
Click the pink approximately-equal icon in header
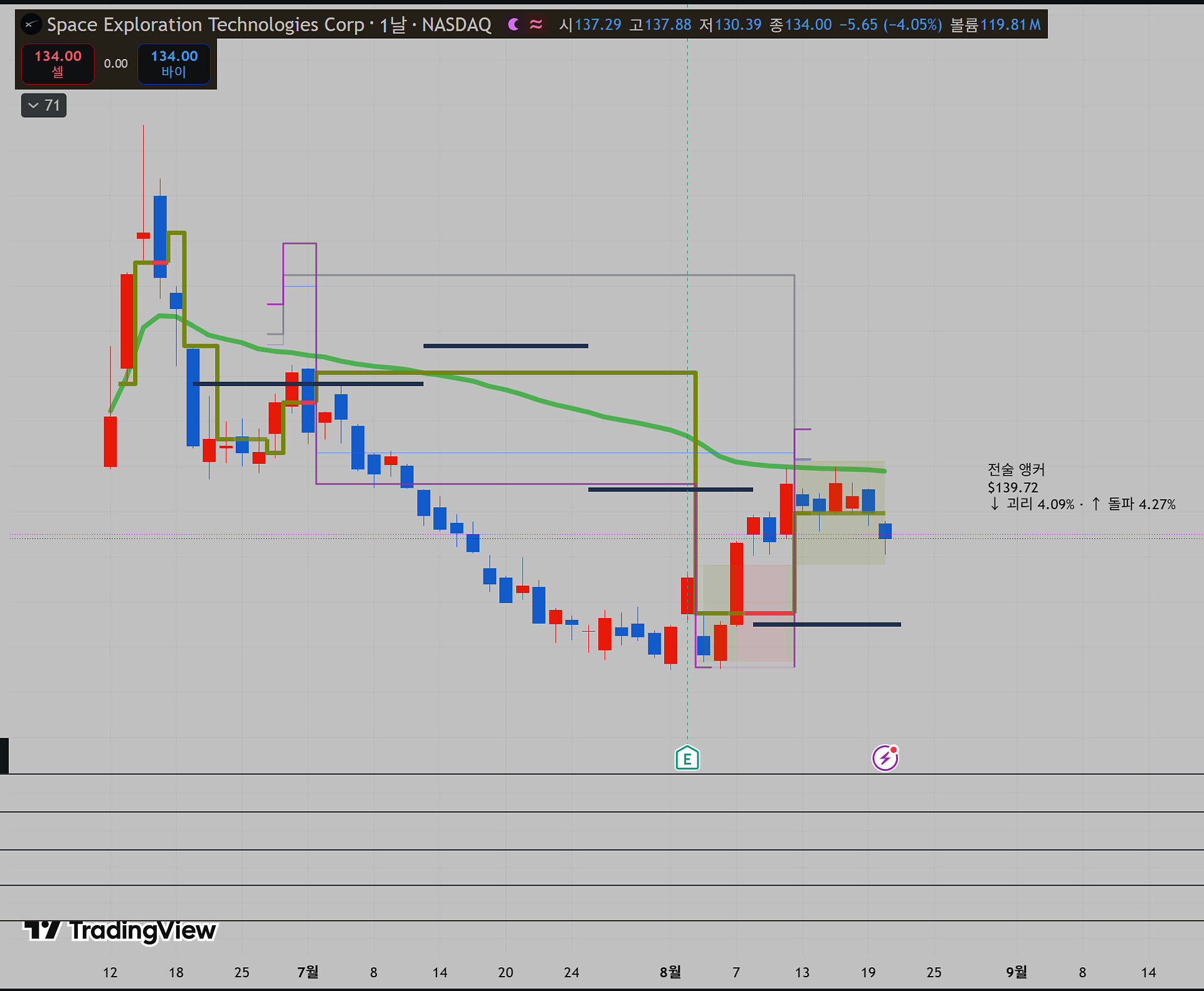click(x=536, y=24)
